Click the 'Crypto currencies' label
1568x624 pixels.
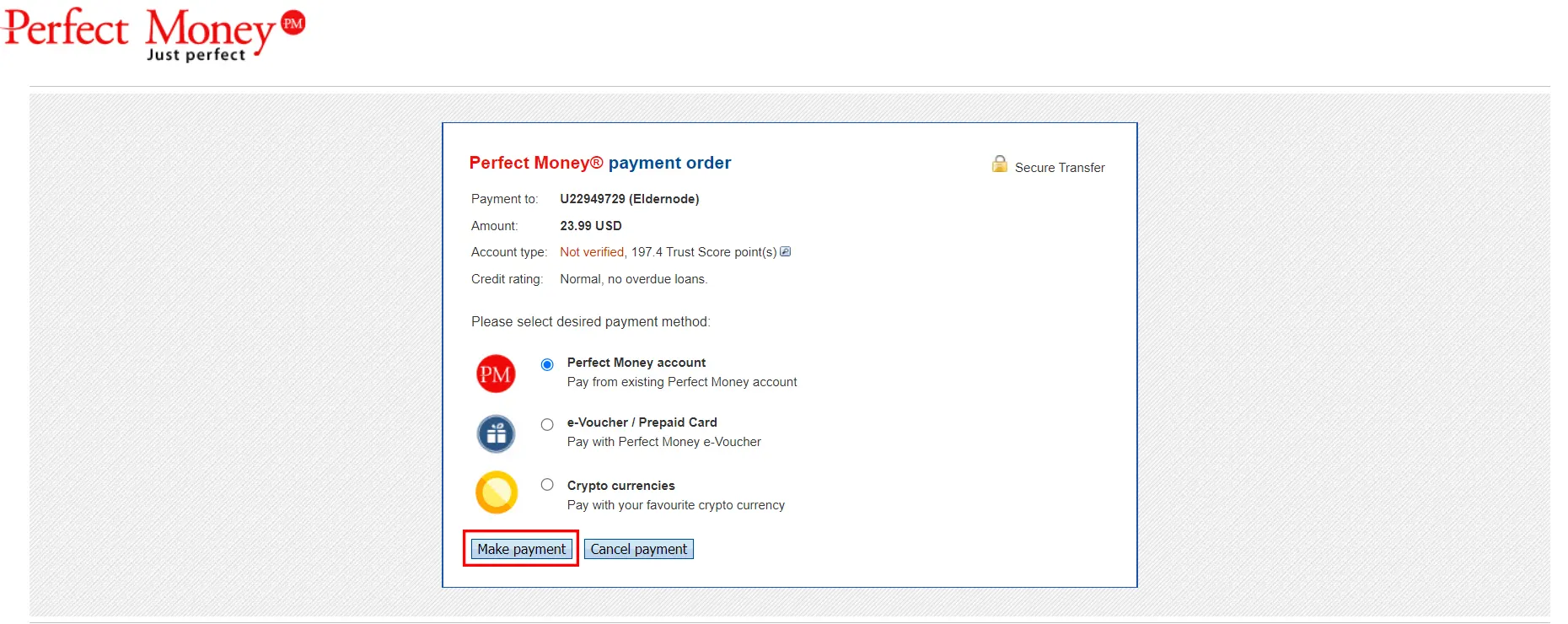621,486
